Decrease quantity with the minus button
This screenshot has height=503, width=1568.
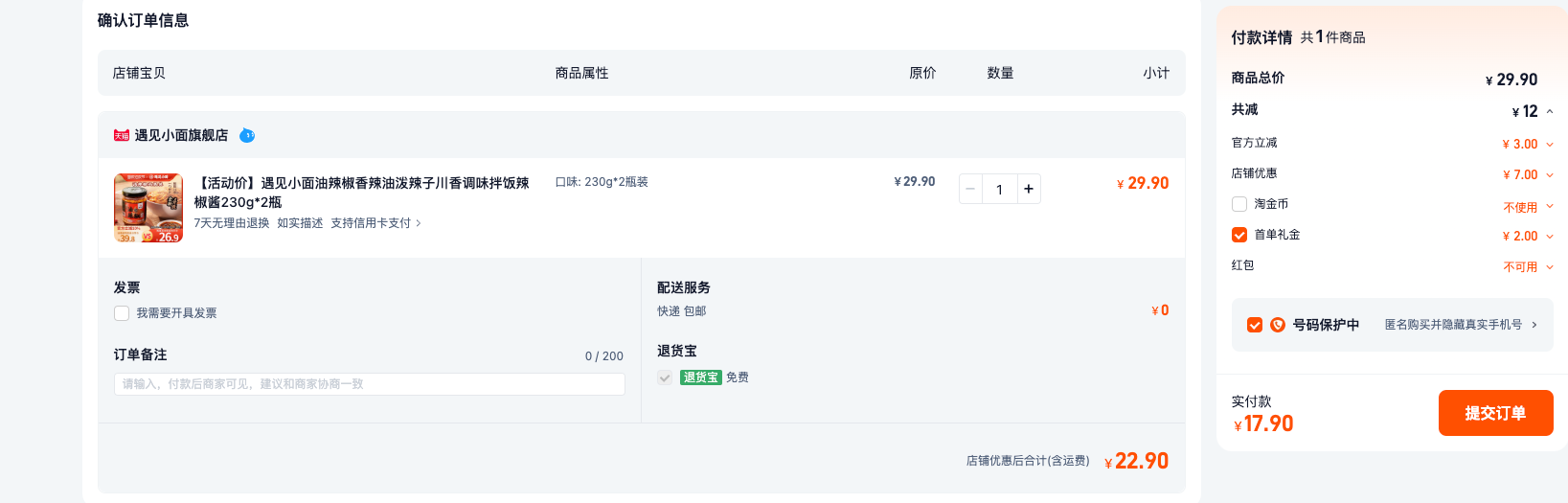pos(970,189)
